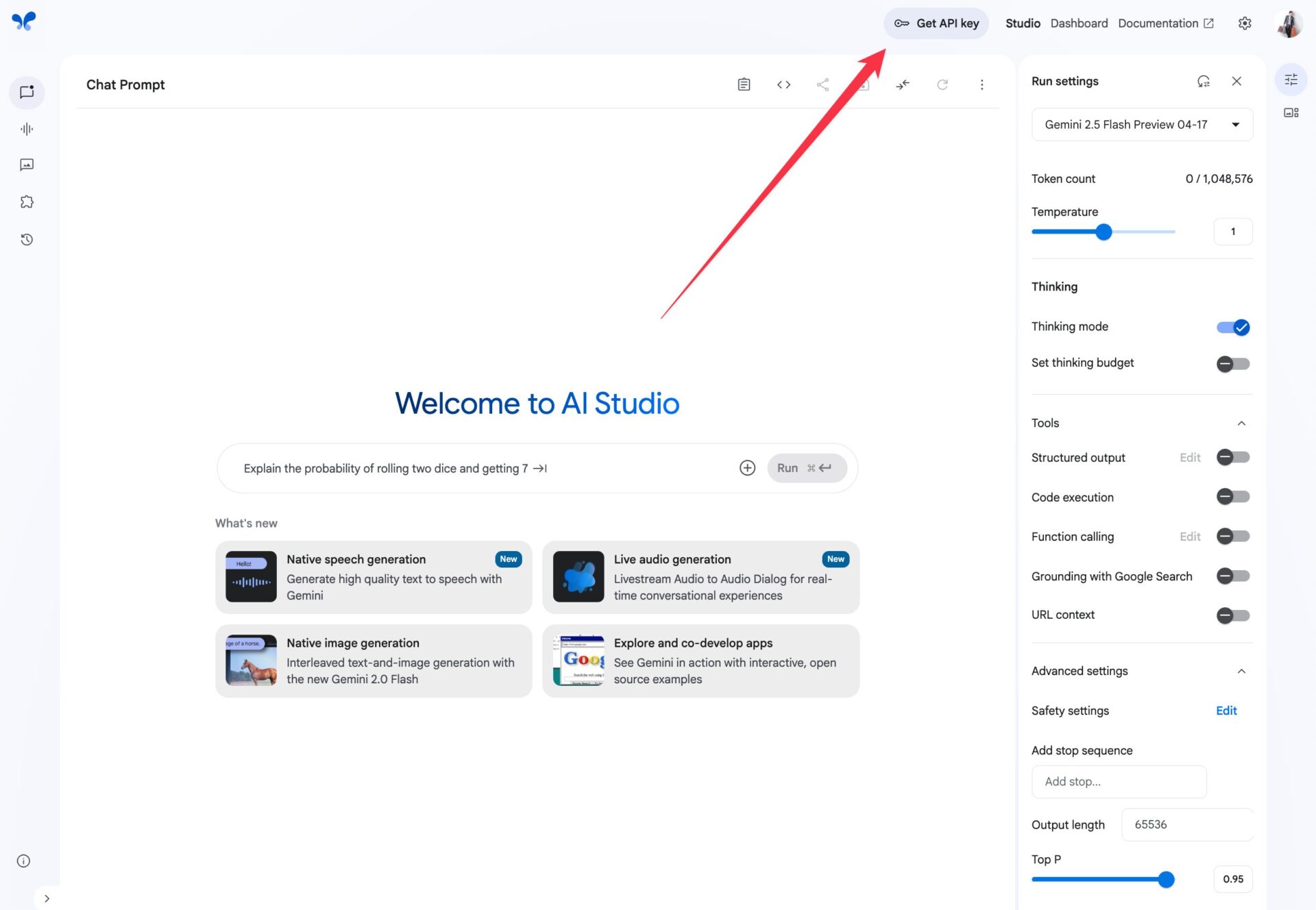Open the Native image generation card
This screenshot has width=1316, height=910.
pos(374,661)
